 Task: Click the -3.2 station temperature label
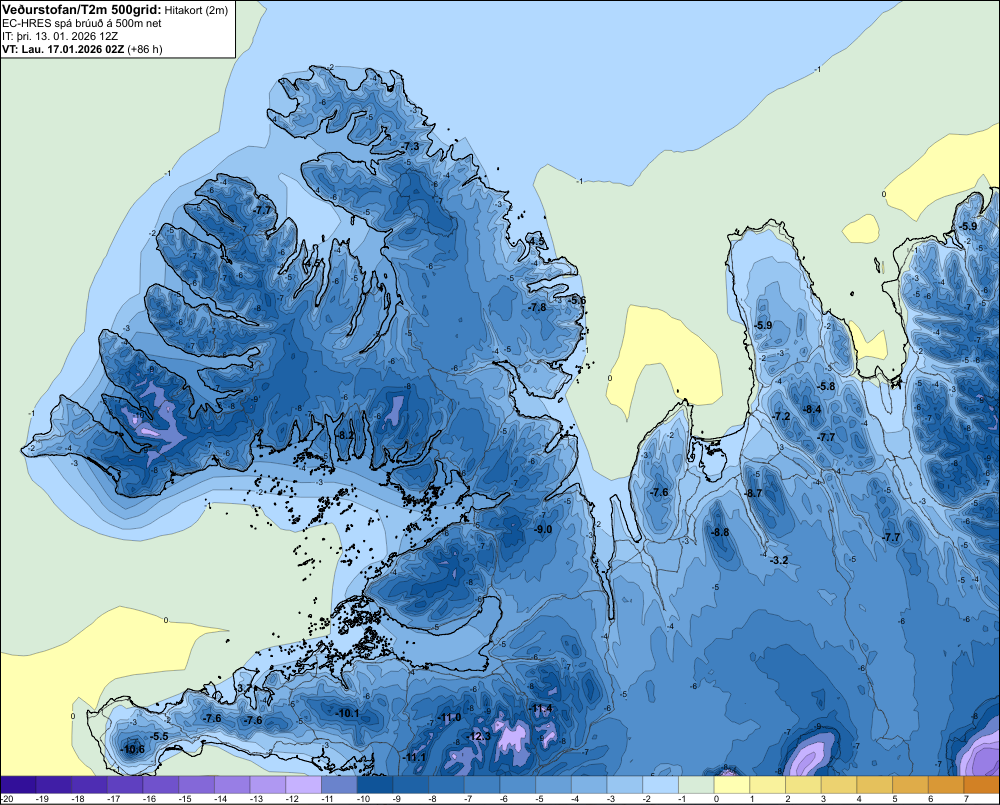click(779, 560)
